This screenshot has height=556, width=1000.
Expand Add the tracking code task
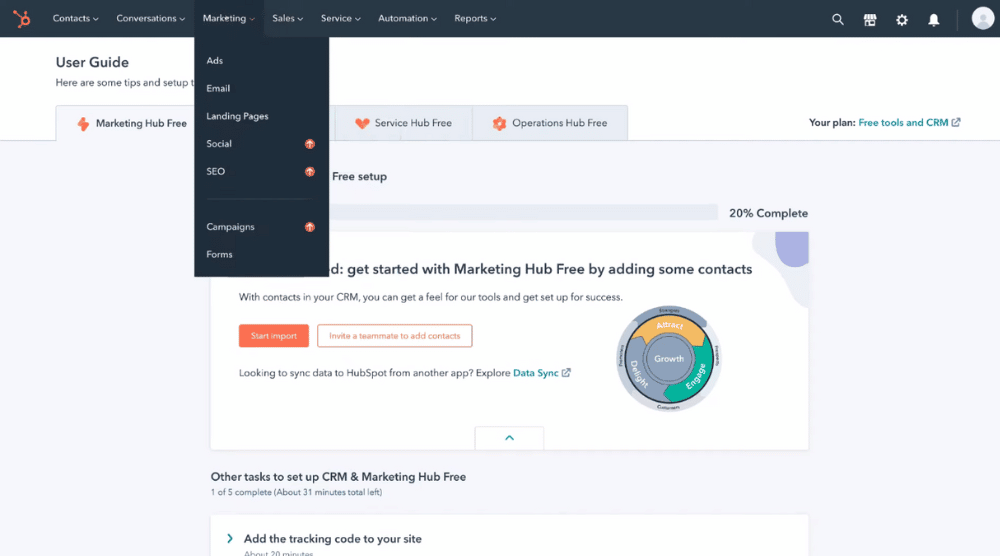230,539
